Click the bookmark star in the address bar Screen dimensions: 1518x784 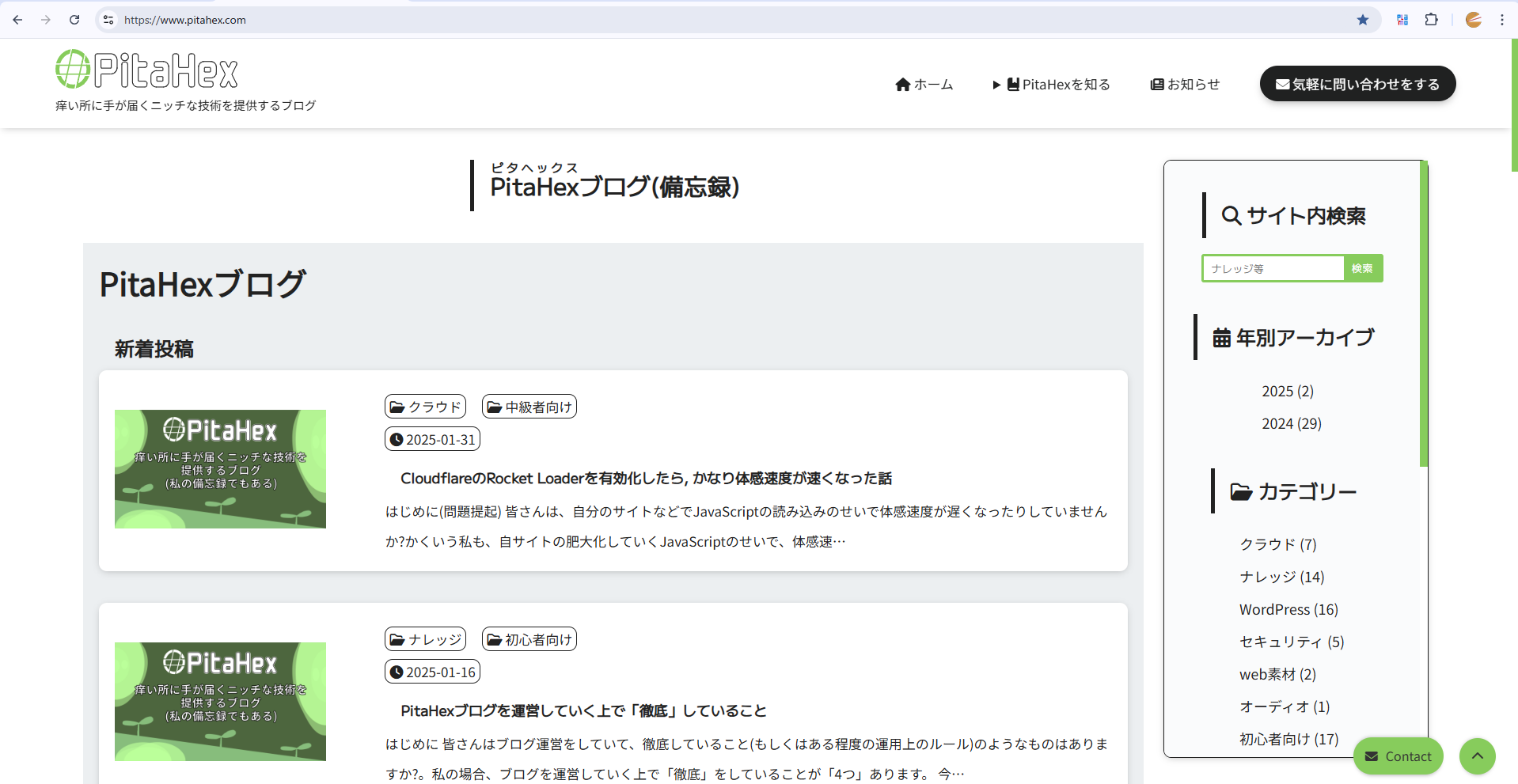pyautogui.click(x=1363, y=20)
